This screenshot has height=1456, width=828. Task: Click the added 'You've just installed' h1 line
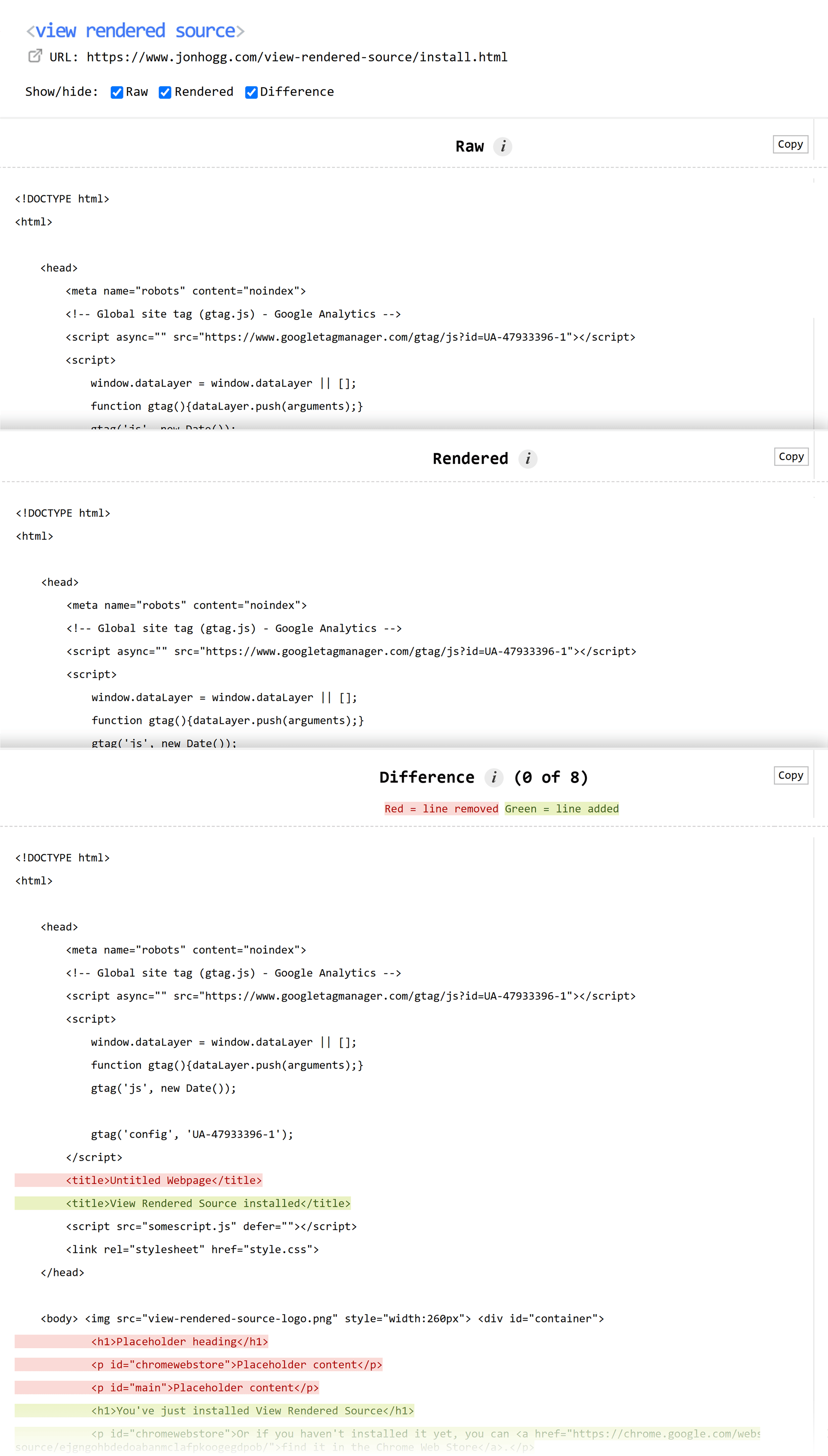tap(214, 1411)
